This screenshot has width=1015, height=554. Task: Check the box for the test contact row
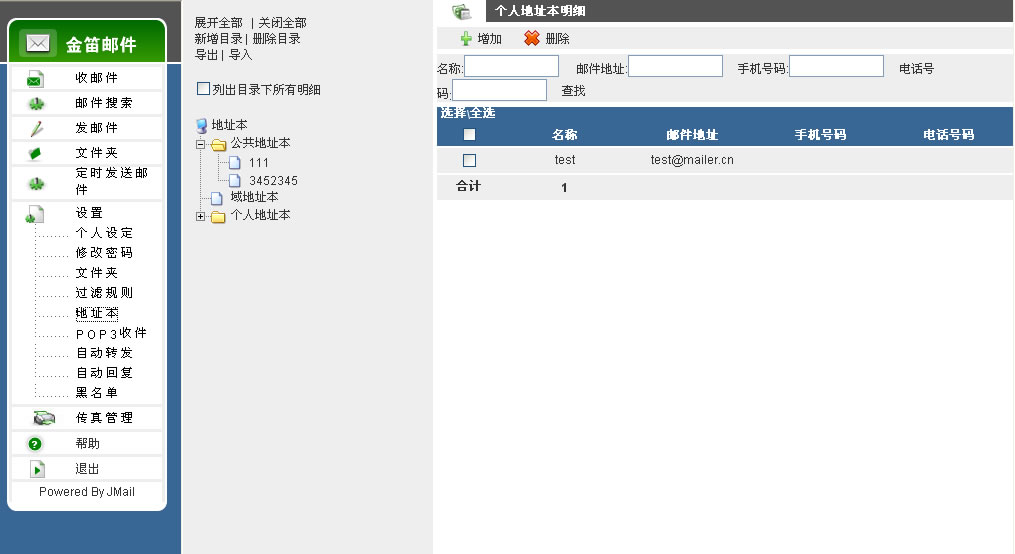[x=469, y=160]
